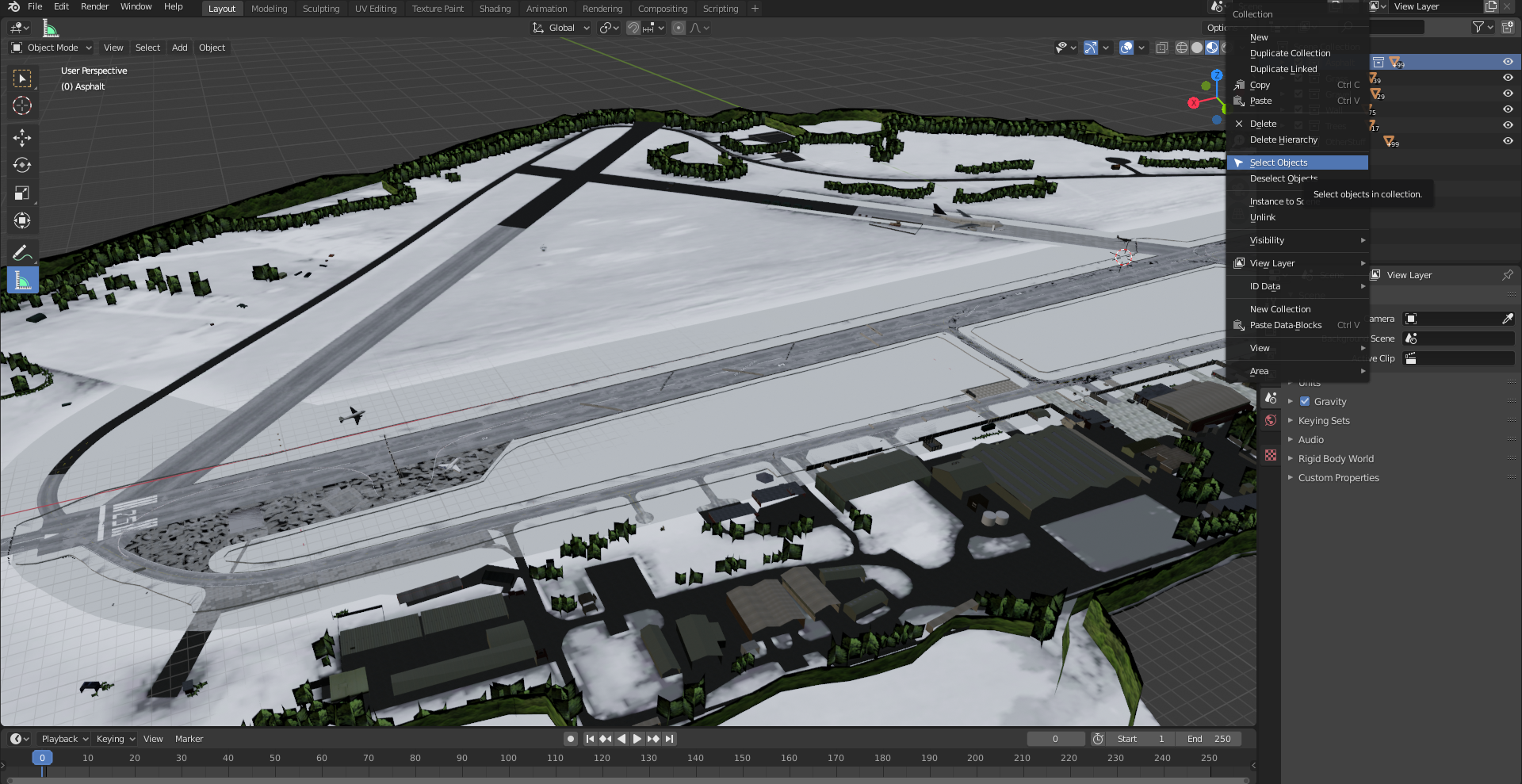The width and height of the screenshot is (1522, 784).
Task: Hide the highlighted Asphalt collection via eye icon
Action: [1508, 62]
